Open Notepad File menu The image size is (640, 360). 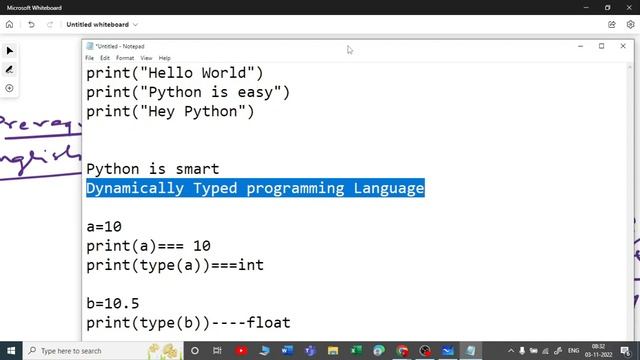point(89,58)
